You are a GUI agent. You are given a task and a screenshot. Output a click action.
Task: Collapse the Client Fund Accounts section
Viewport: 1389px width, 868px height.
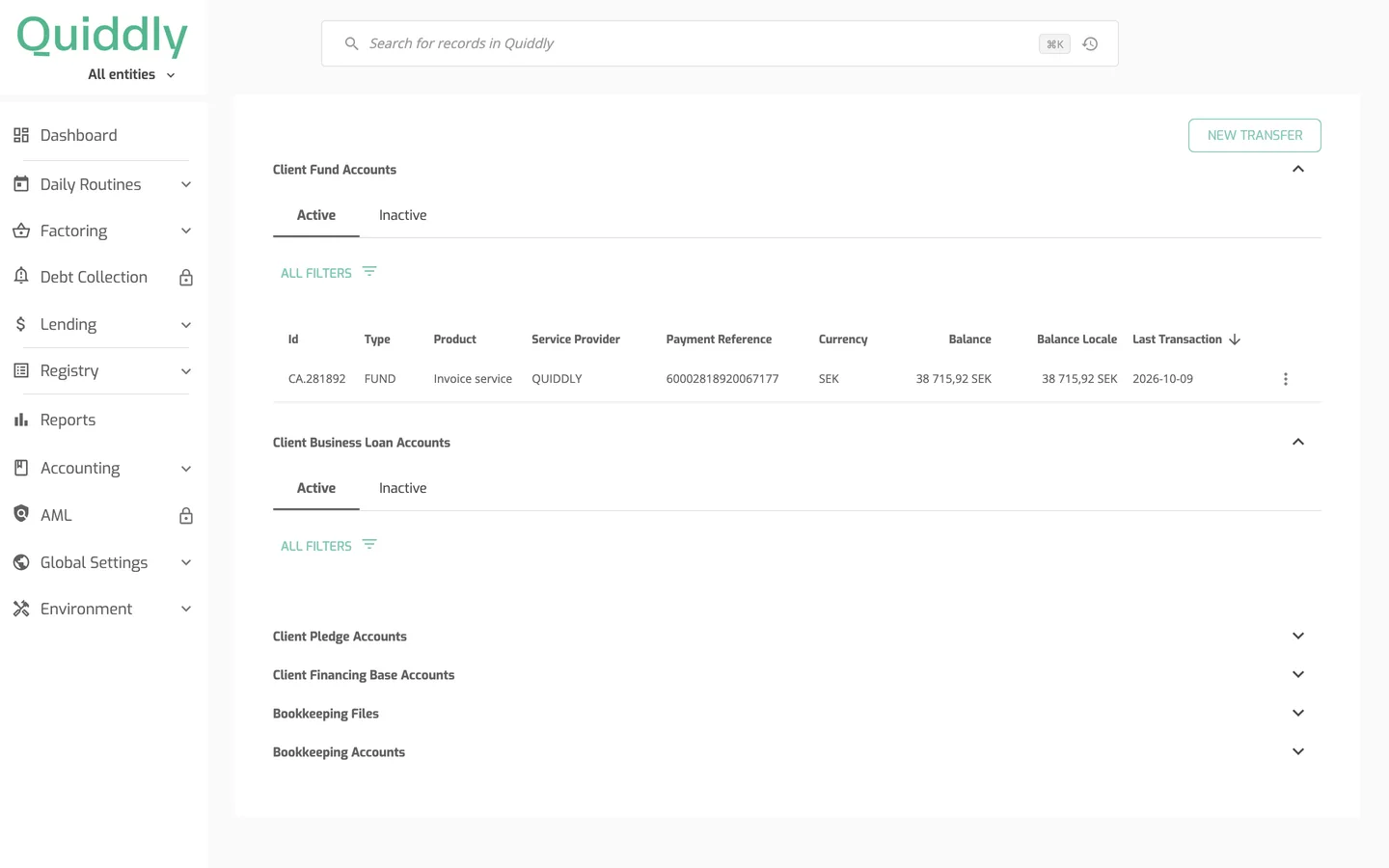[x=1298, y=169]
